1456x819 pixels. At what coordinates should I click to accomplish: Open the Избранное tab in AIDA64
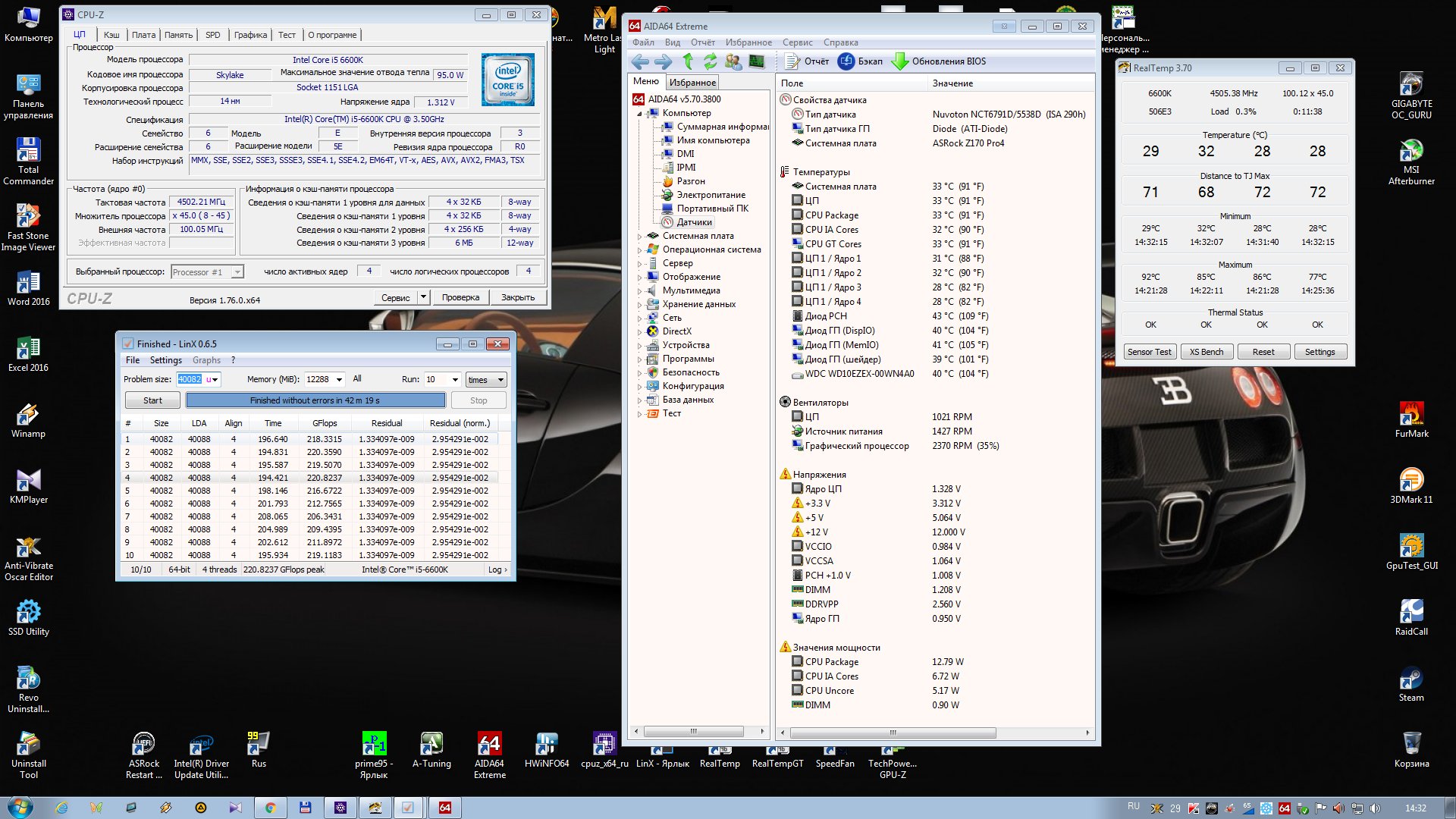click(692, 83)
